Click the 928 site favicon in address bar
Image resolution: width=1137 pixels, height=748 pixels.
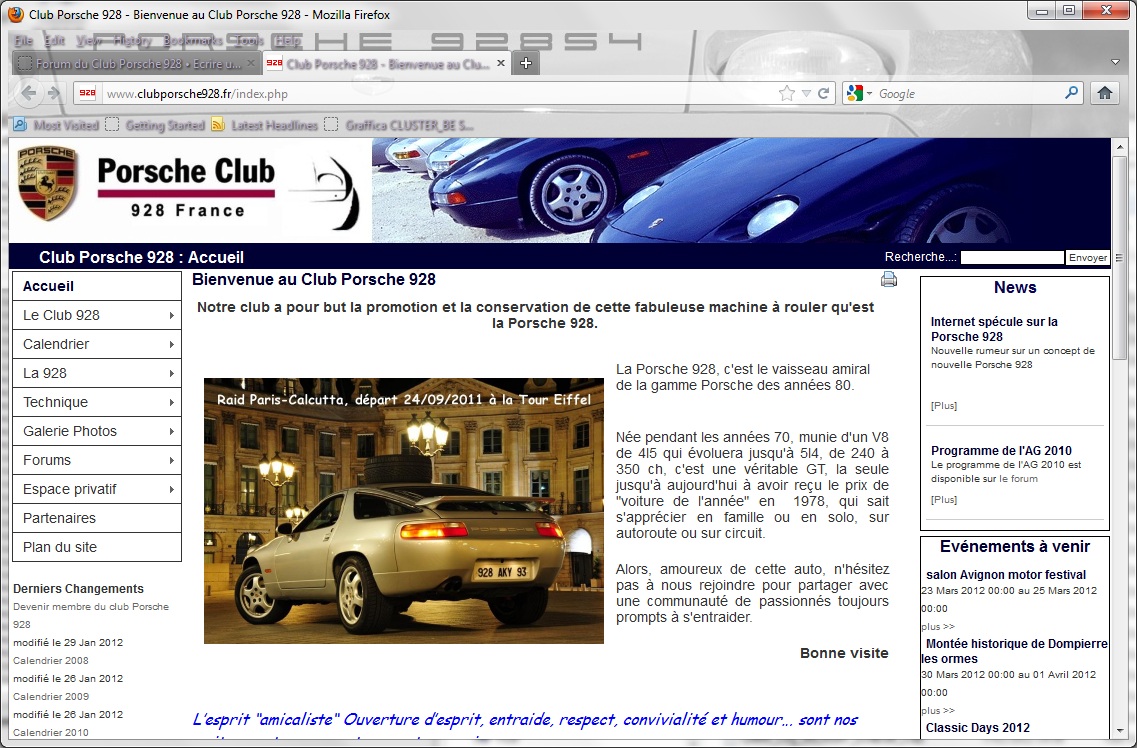click(x=88, y=93)
